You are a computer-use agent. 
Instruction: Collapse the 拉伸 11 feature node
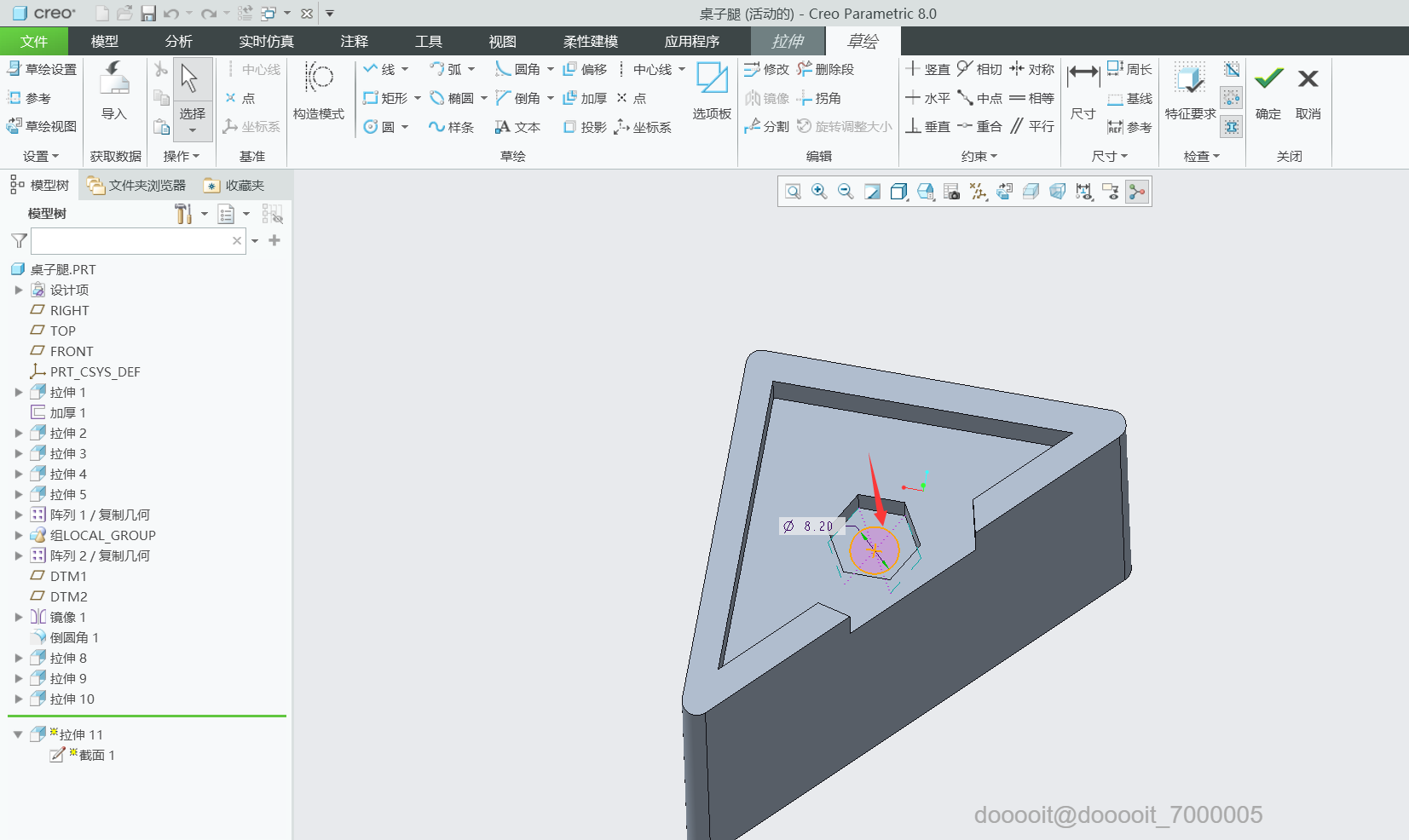[18, 734]
